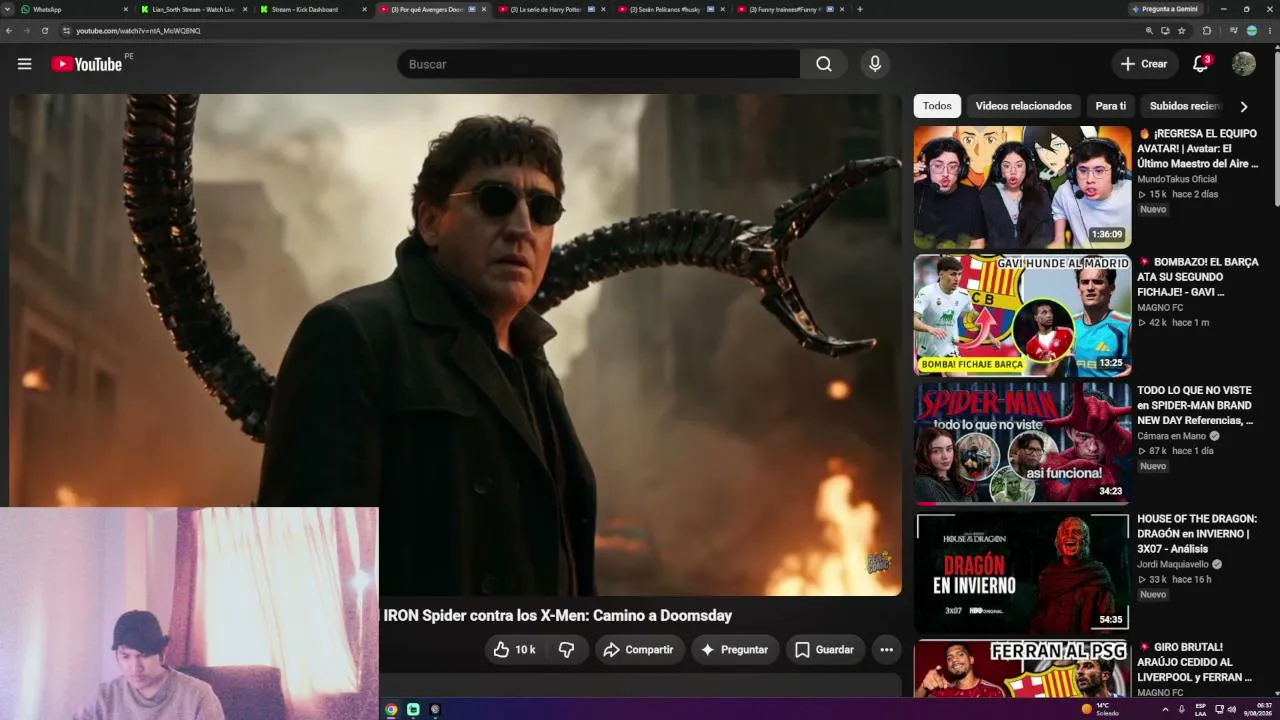Open the Kick app in taskbar
The image size is (1280, 720).
(413, 710)
